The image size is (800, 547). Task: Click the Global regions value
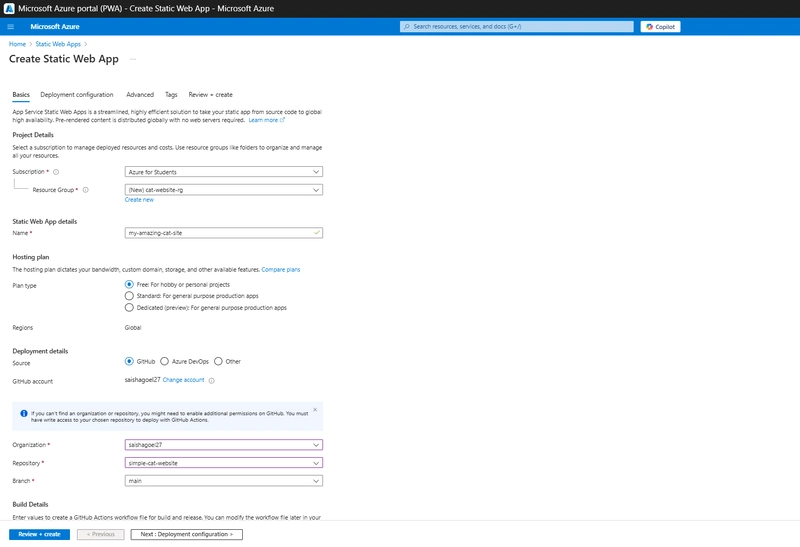tap(133, 328)
